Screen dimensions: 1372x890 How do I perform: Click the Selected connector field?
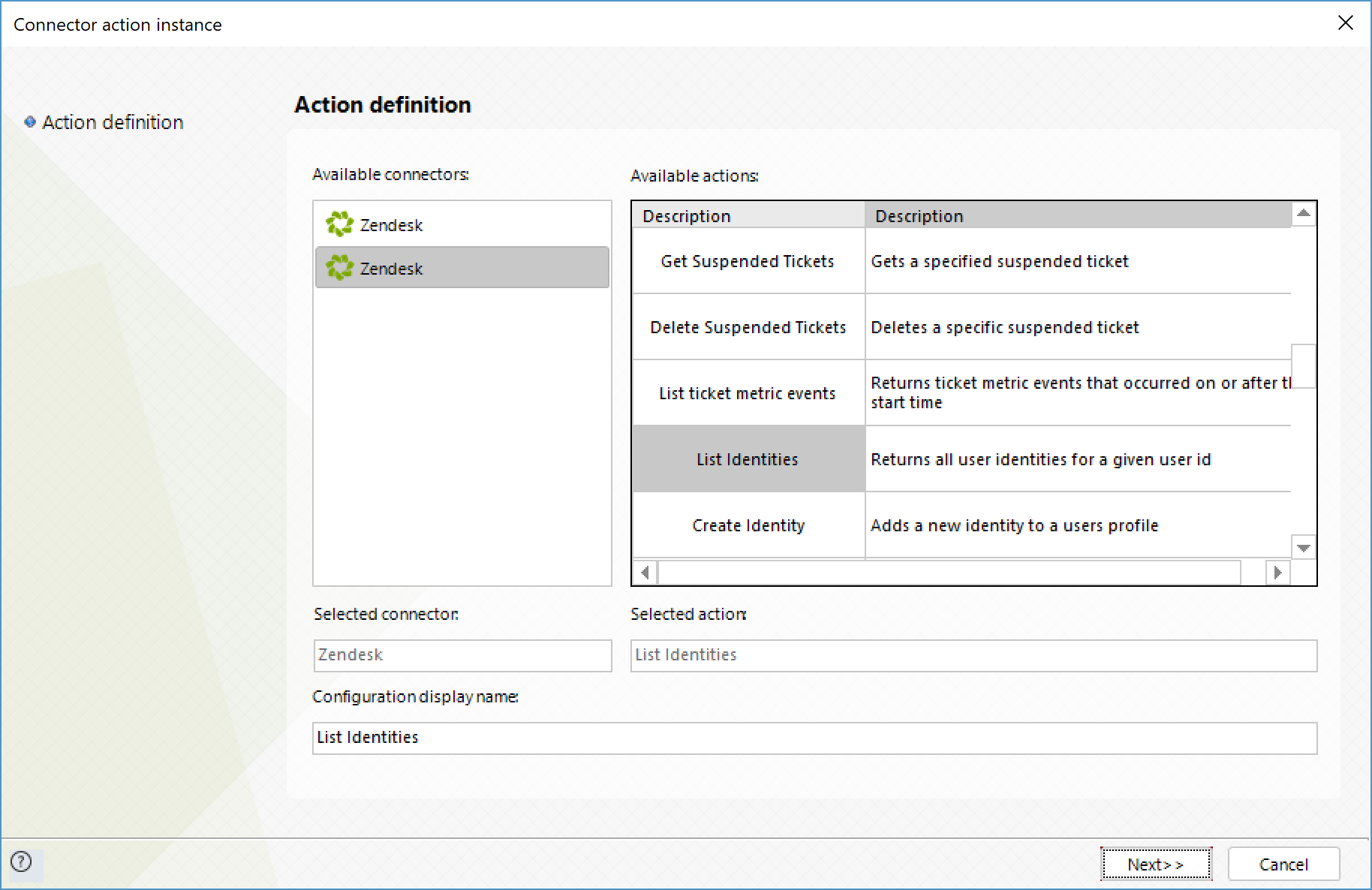[x=462, y=655]
